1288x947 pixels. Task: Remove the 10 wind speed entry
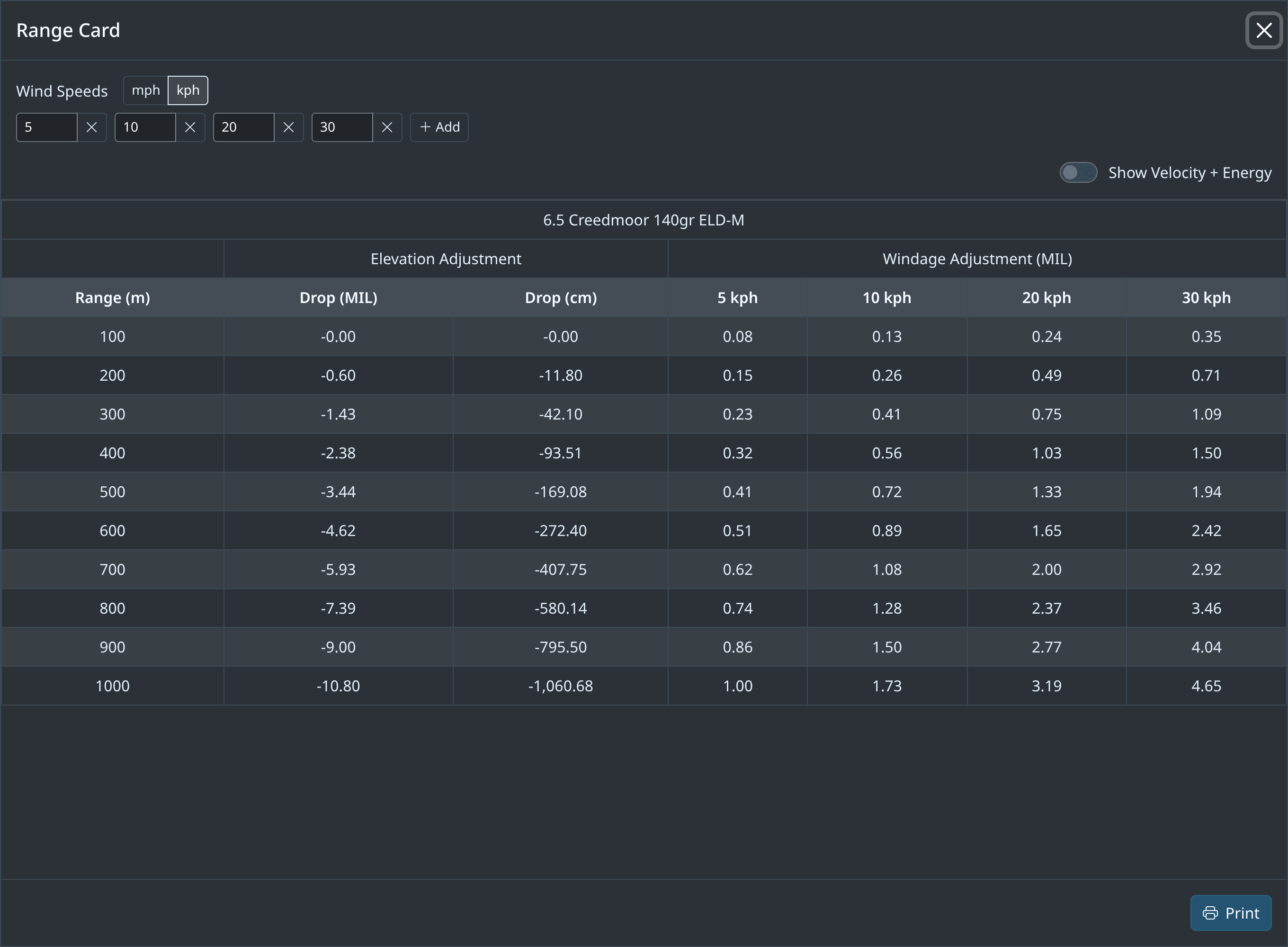point(190,127)
